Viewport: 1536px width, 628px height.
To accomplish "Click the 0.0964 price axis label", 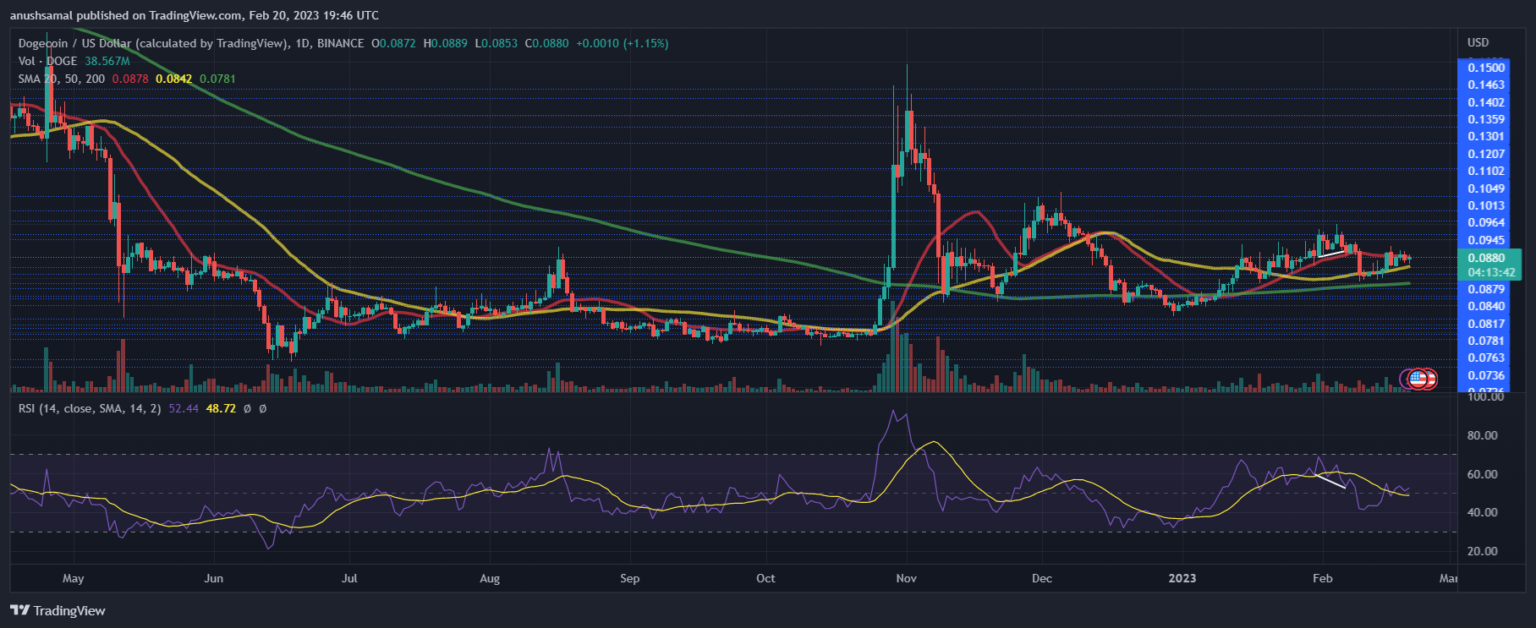I will [1486, 223].
